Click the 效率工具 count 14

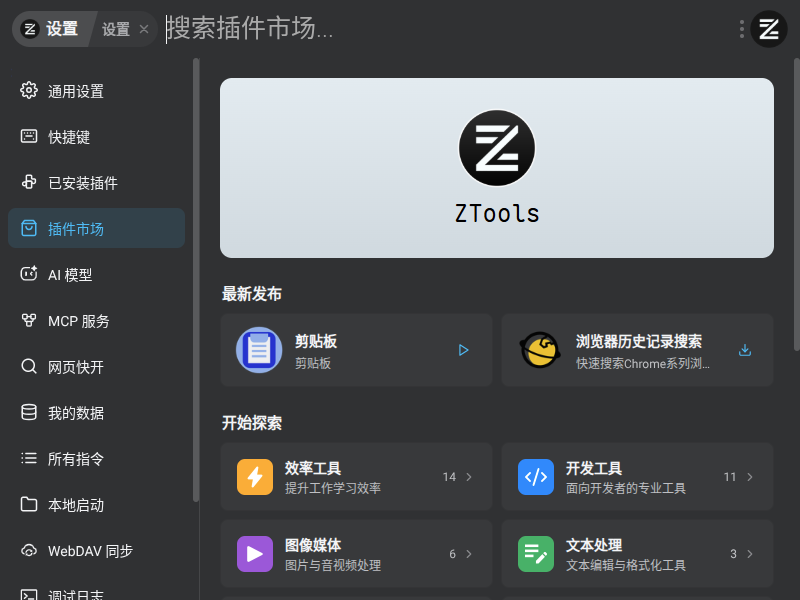point(449,477)
